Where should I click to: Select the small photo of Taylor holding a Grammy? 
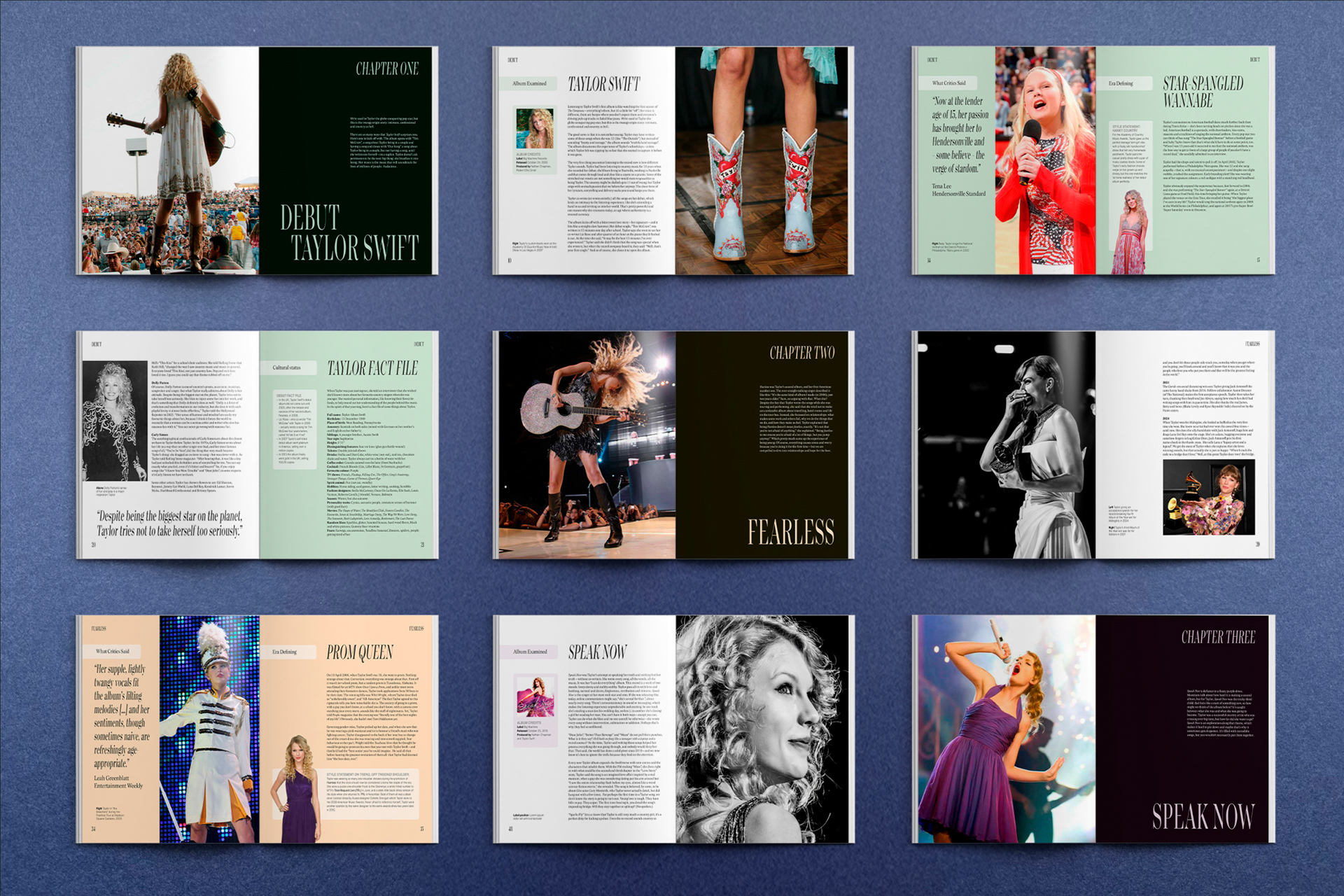click(x=1208, y=498)
